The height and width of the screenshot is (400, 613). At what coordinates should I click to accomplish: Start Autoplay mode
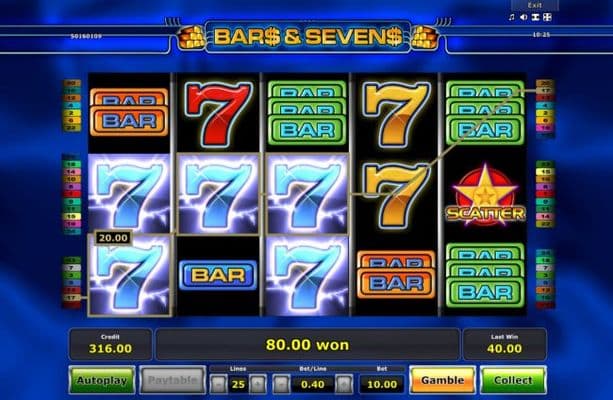[x=102, y=380]
